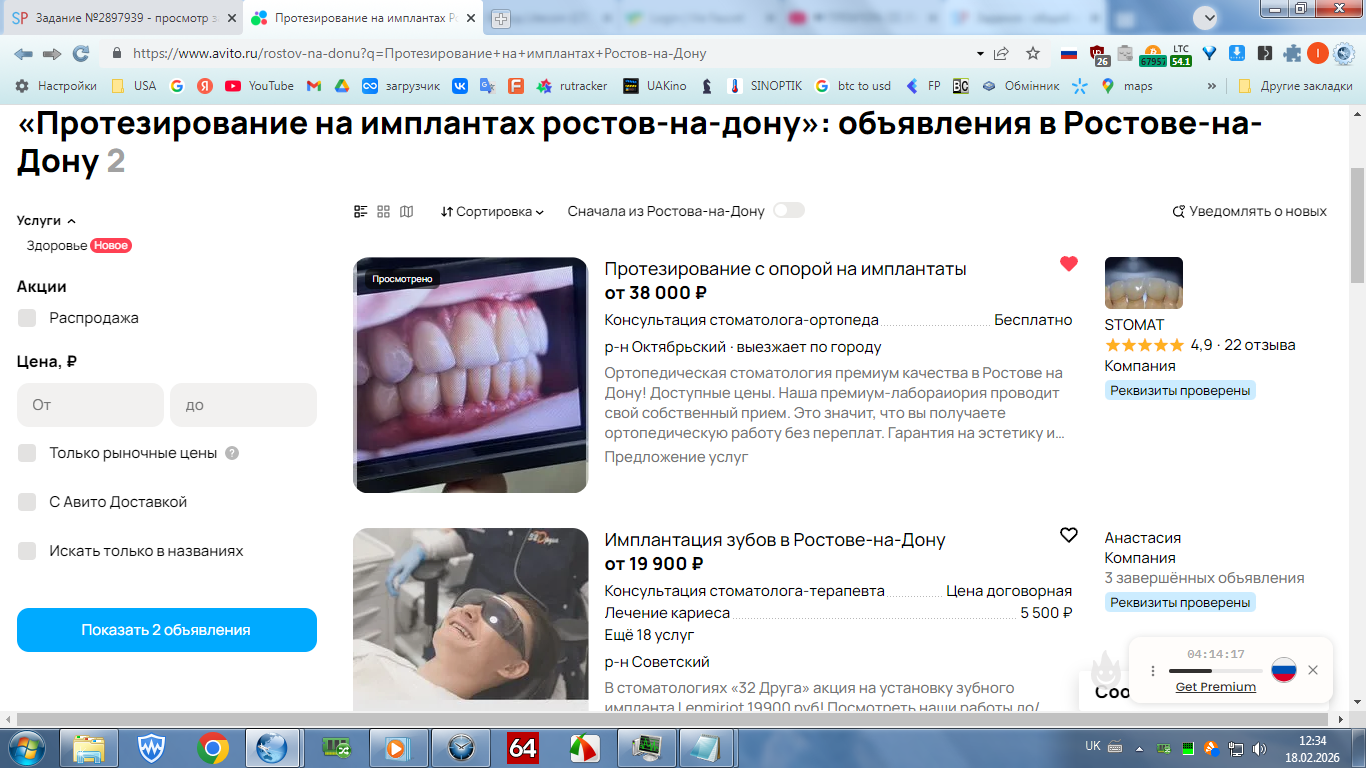Open the Сортировка dropdown
This screenshot has width=1366, height=768.
(x=492, y=212)
